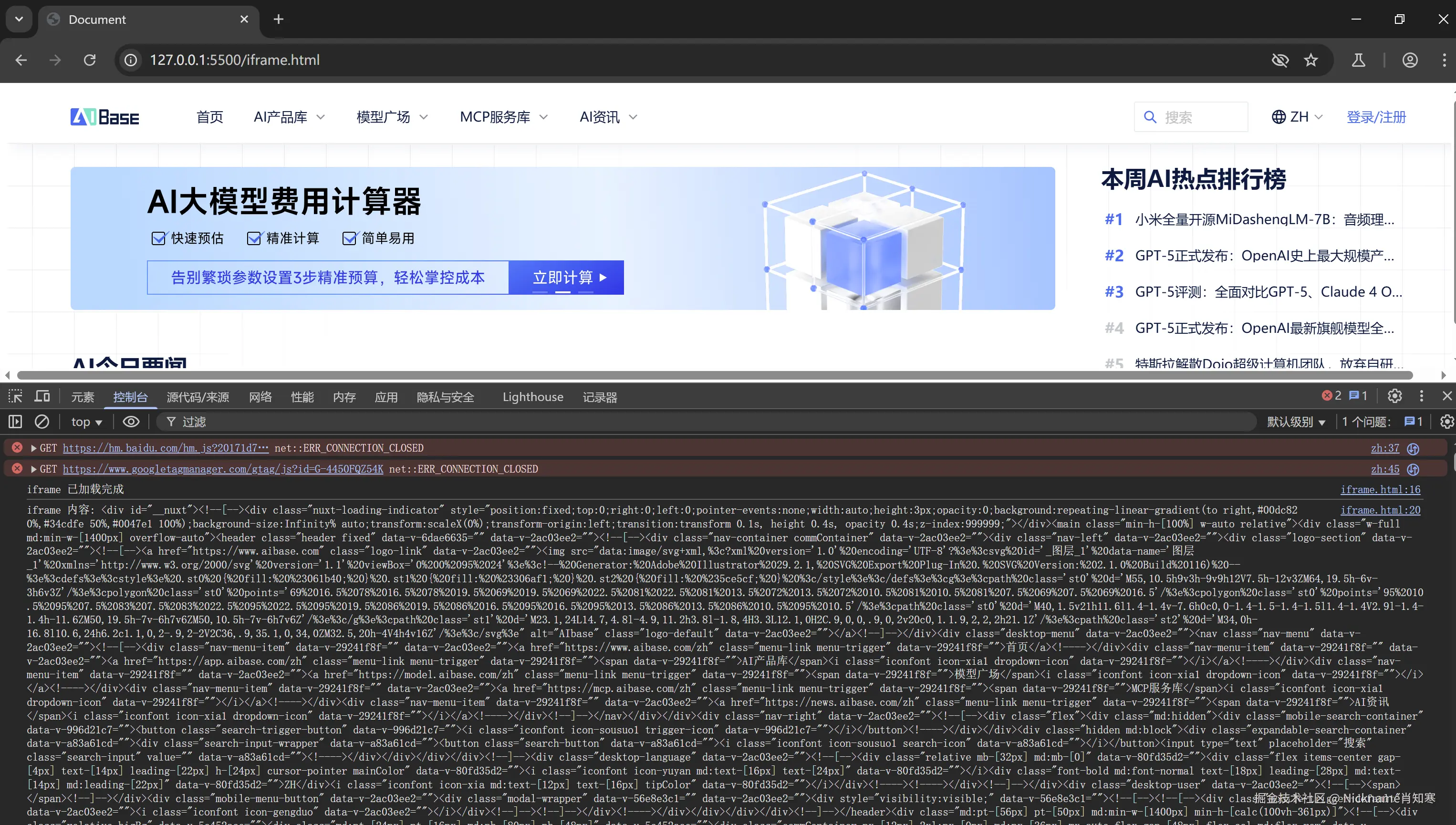
Task: Open the iframe.html:16 source link
Action: pyautogui.click(x=1381, y=490)
